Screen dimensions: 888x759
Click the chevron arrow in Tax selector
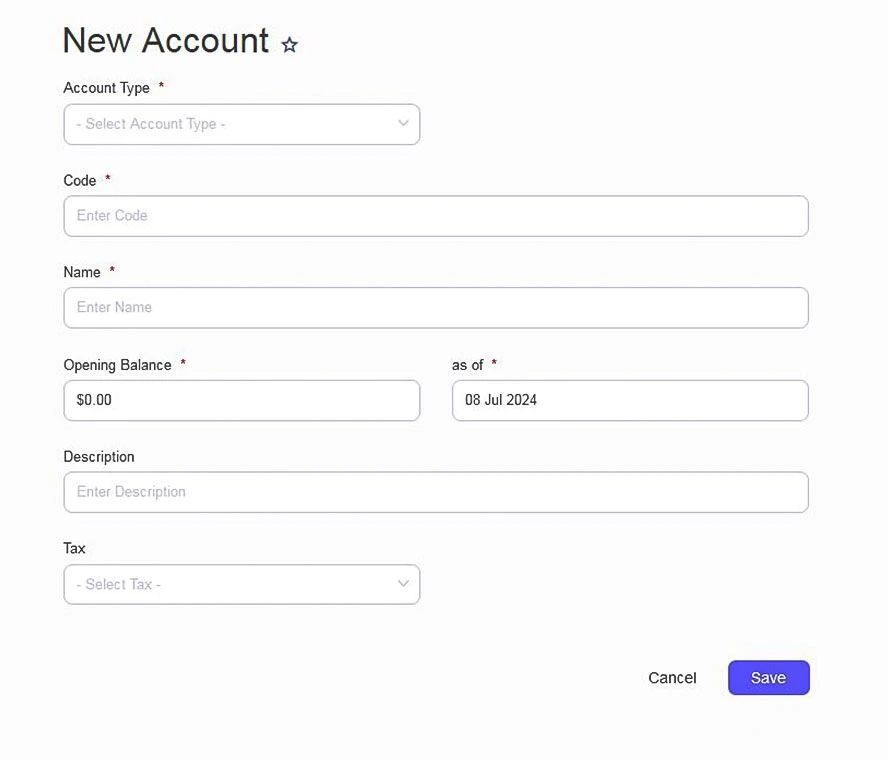point(403,584)
